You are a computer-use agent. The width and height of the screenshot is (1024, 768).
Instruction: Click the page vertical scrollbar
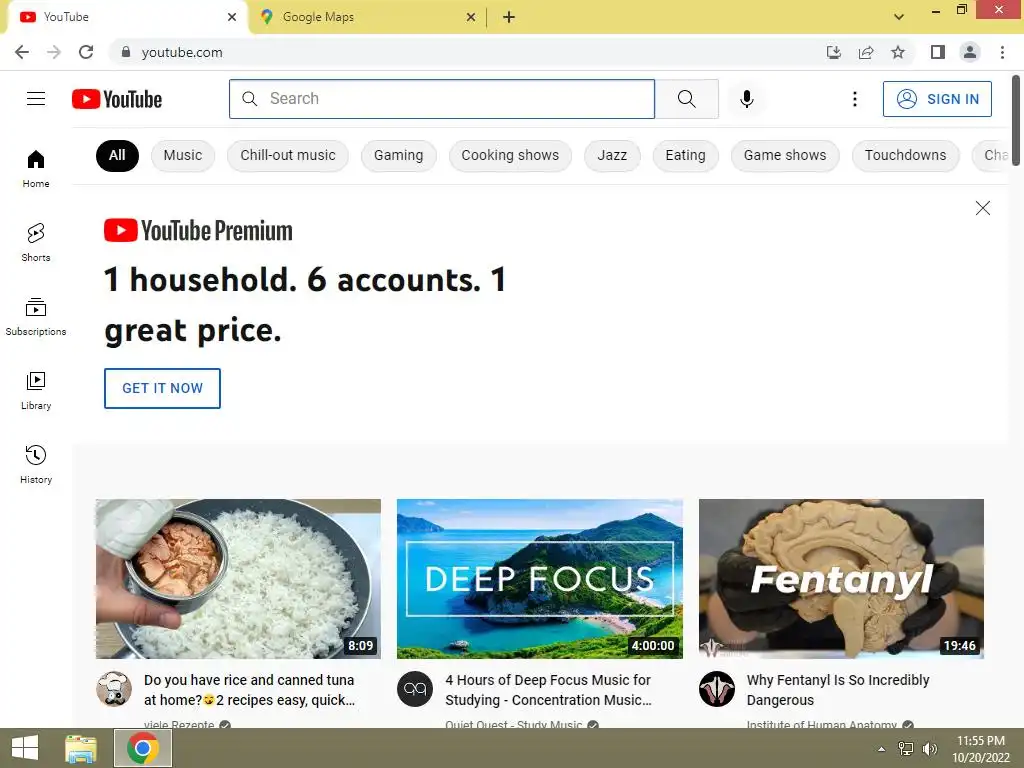[1016, 120]
